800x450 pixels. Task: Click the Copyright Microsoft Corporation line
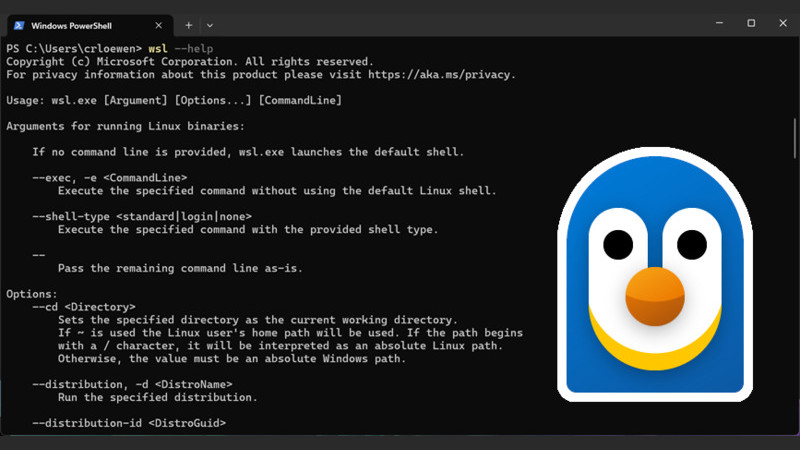190,62
